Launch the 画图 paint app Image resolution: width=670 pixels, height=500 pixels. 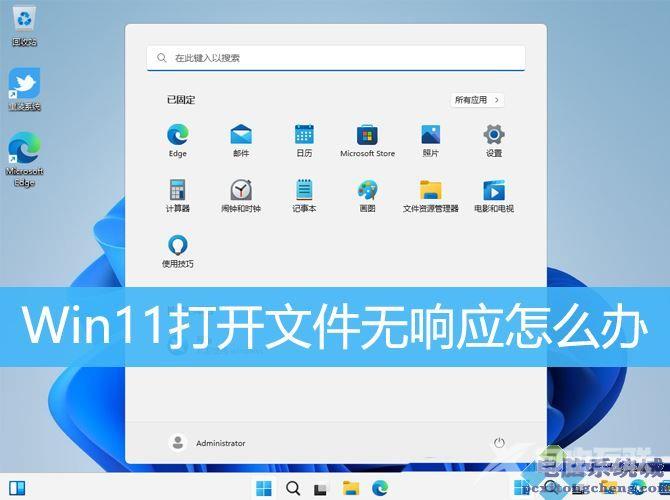click(367, 196)
